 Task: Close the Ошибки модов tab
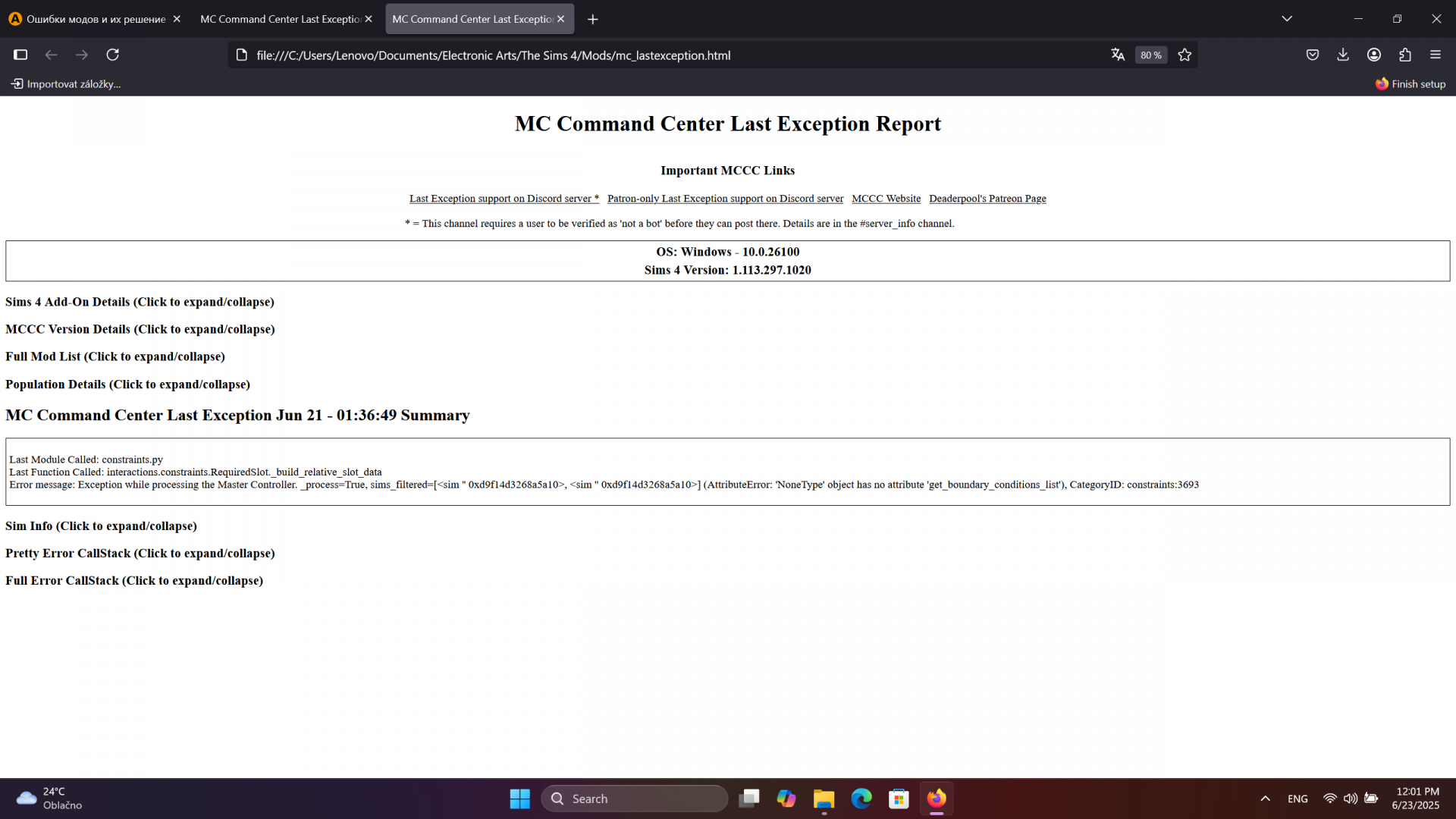177,19
